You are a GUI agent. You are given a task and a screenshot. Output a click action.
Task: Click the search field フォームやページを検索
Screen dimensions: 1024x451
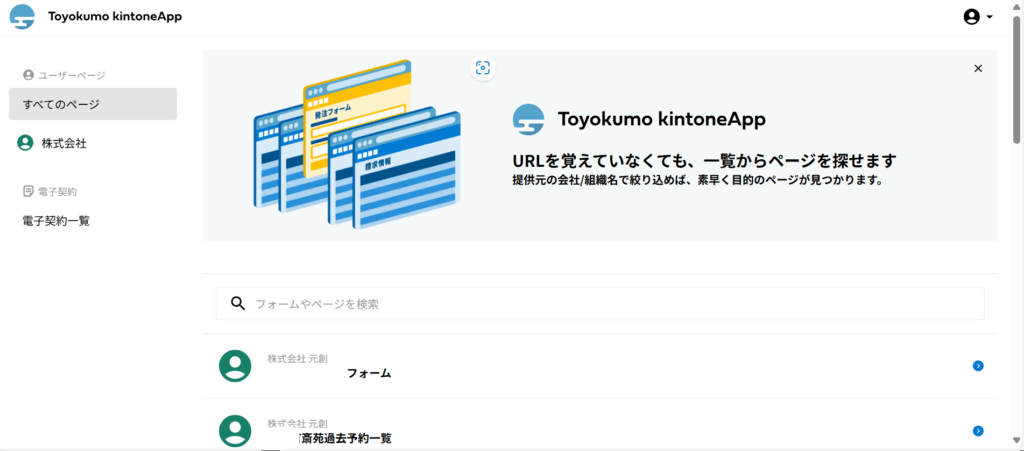tap(600, 303)
